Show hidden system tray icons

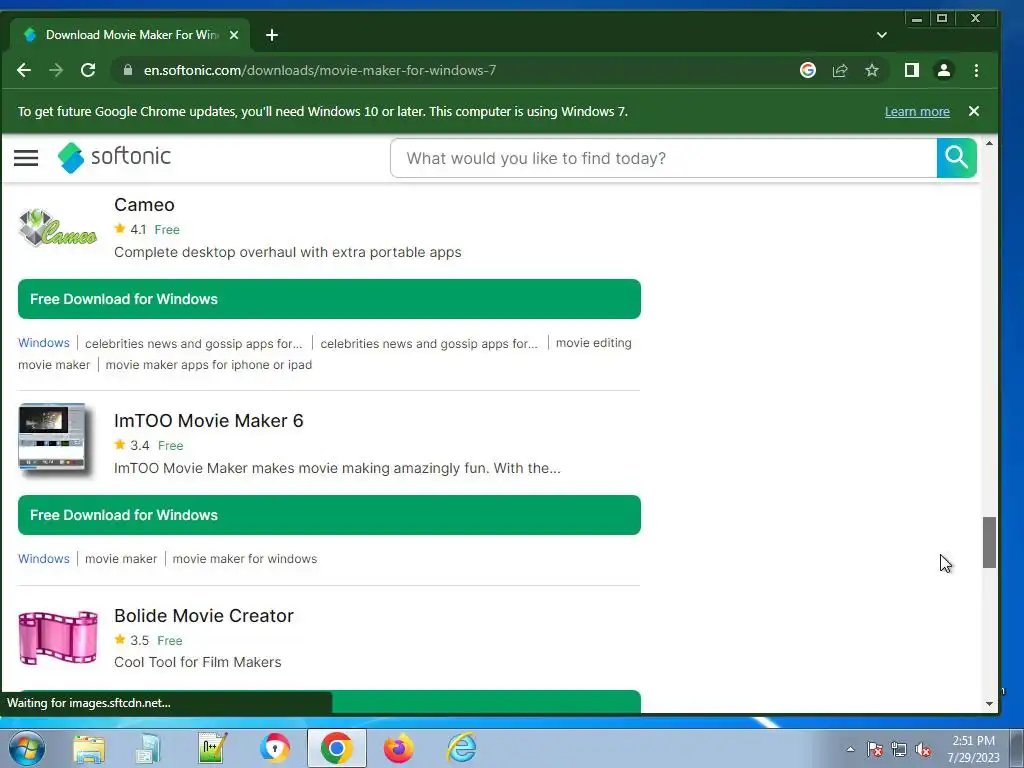pyautogui.click(x=850, y=749)
